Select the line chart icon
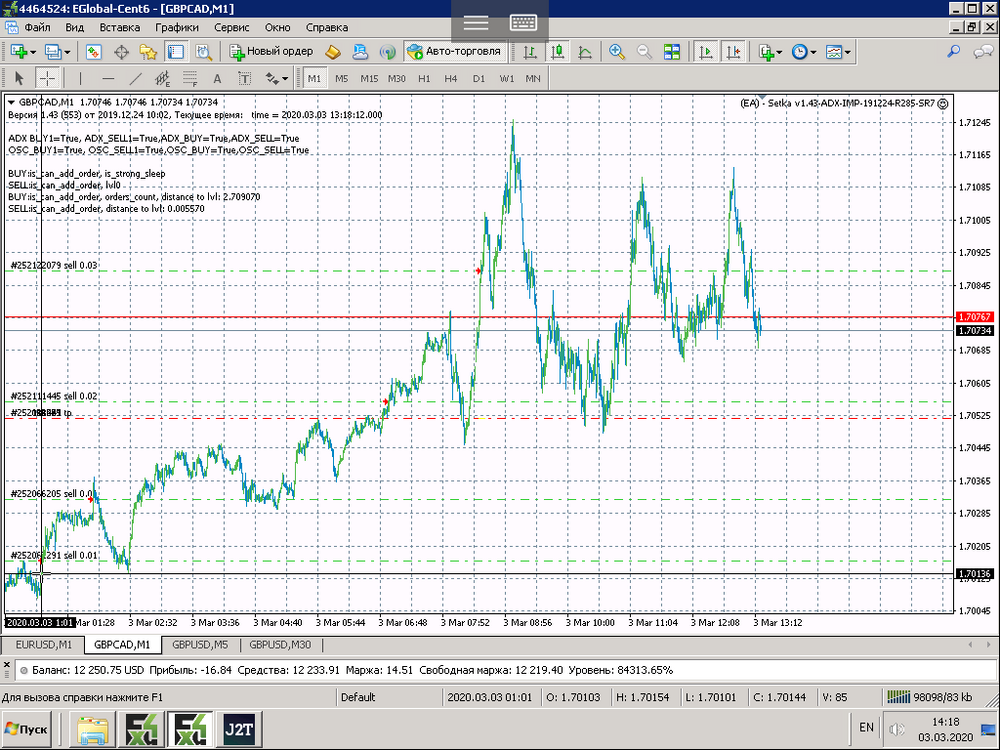 585,52
